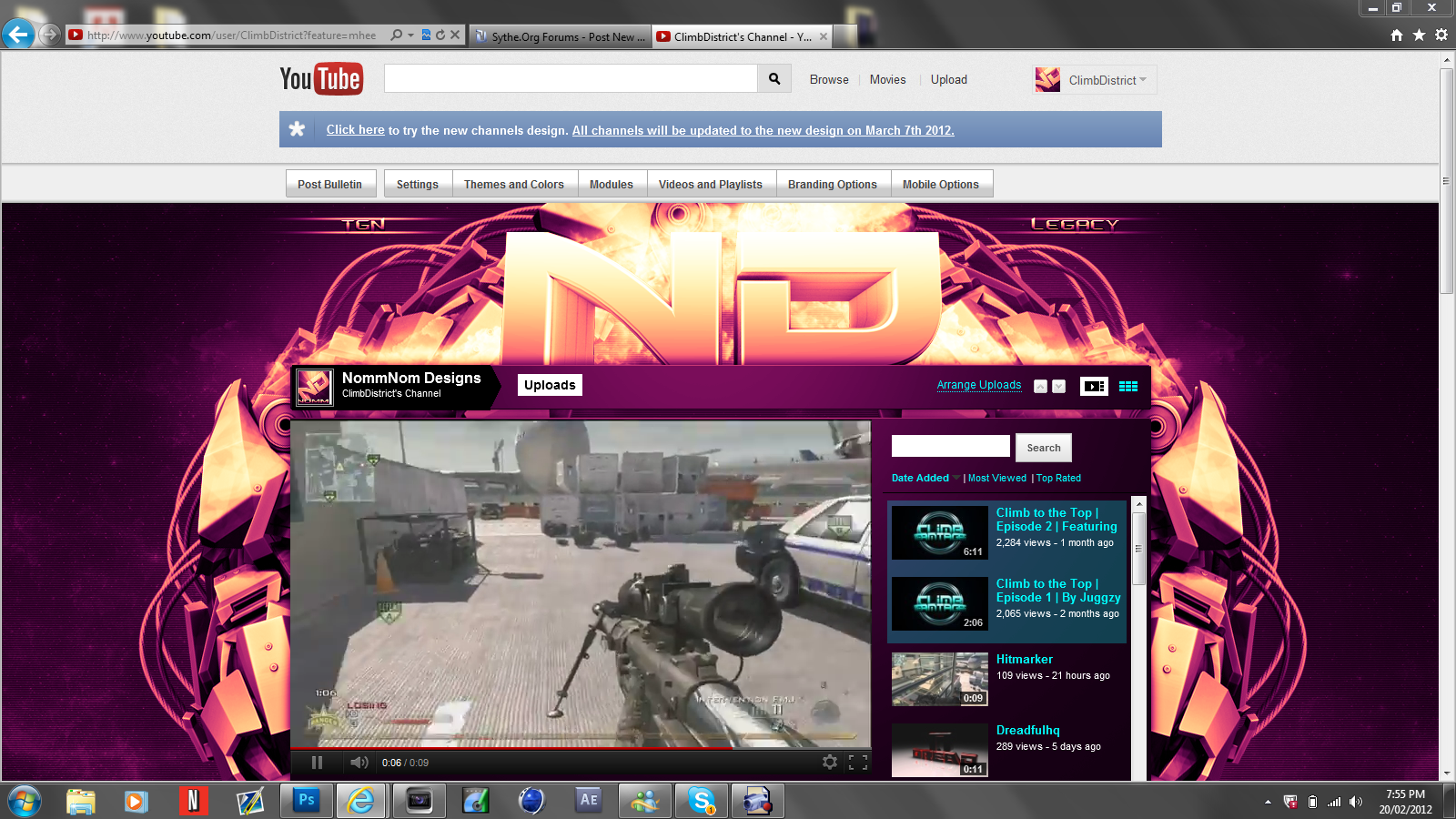Play the Hitmarker video thumbnail

coord(940,680)
